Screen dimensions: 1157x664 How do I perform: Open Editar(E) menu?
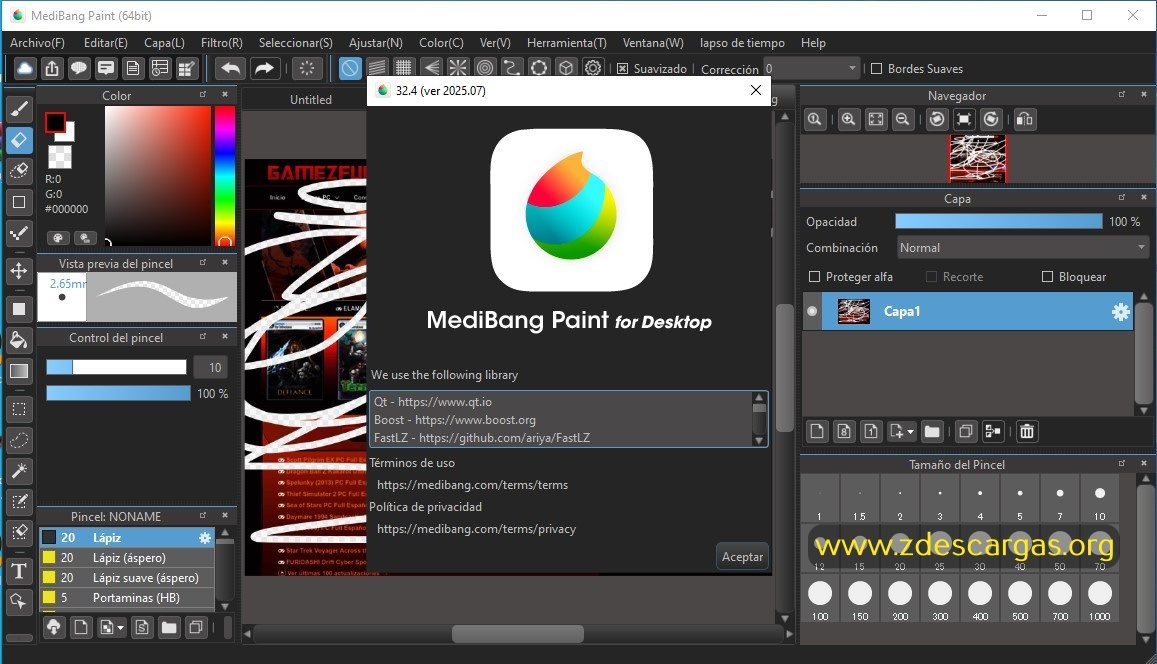[106, 43]
